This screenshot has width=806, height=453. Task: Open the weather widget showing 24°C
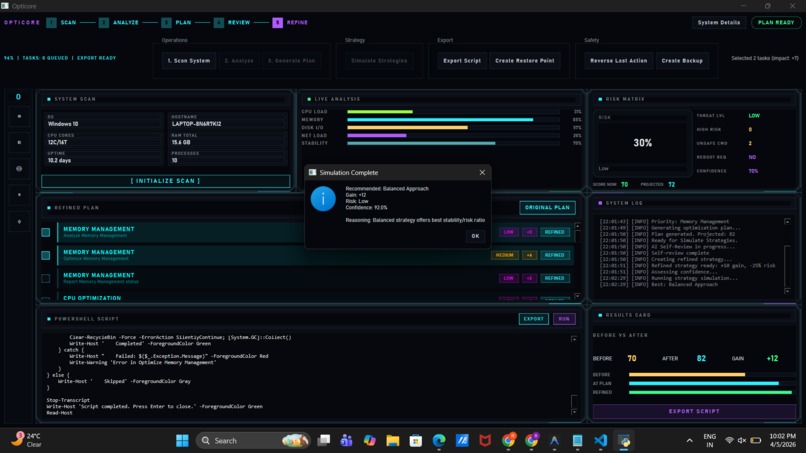pyautogui.click(x=27, y=440)
